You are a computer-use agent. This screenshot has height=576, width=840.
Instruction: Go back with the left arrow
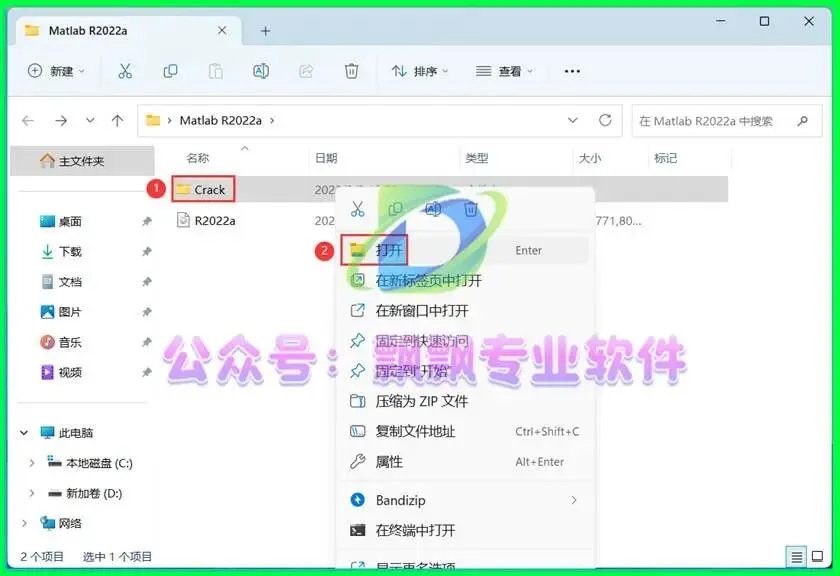(x=28, y=121)
